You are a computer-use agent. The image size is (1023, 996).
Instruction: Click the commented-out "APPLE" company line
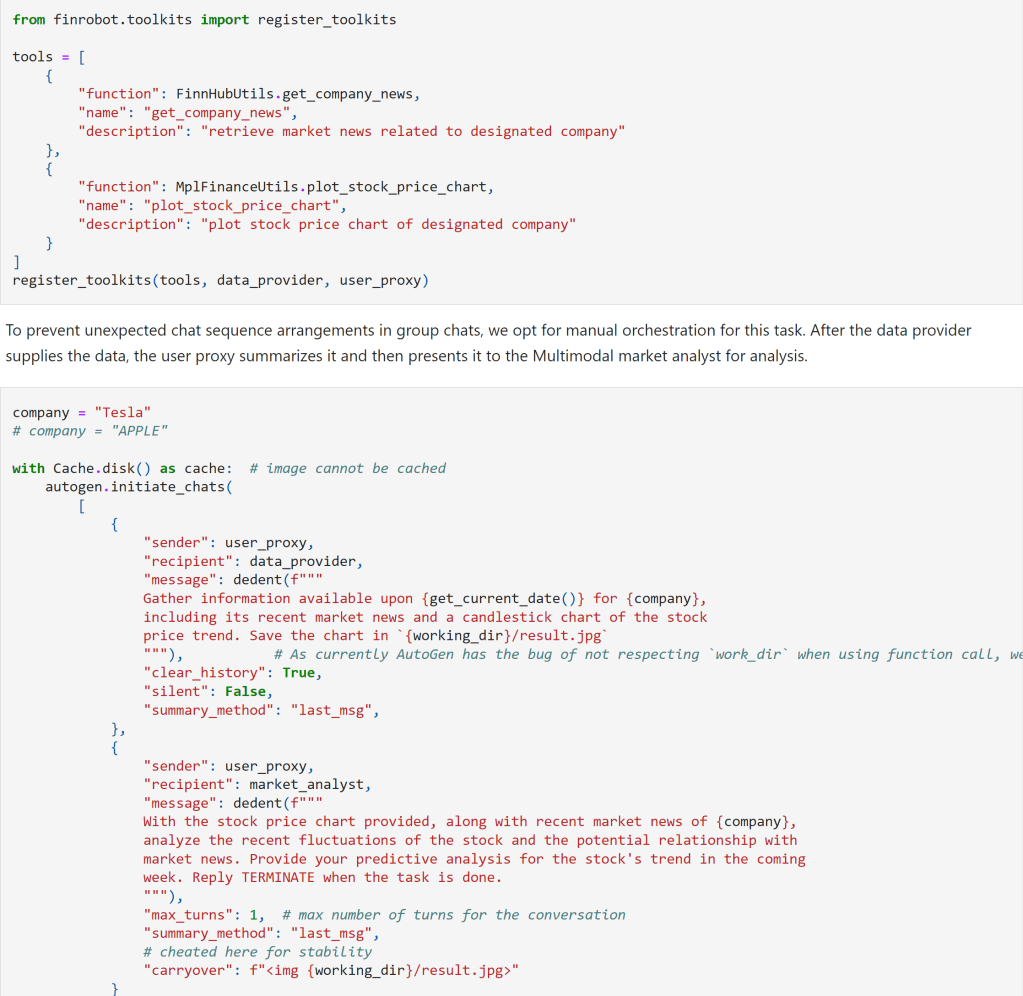point(90,431)
